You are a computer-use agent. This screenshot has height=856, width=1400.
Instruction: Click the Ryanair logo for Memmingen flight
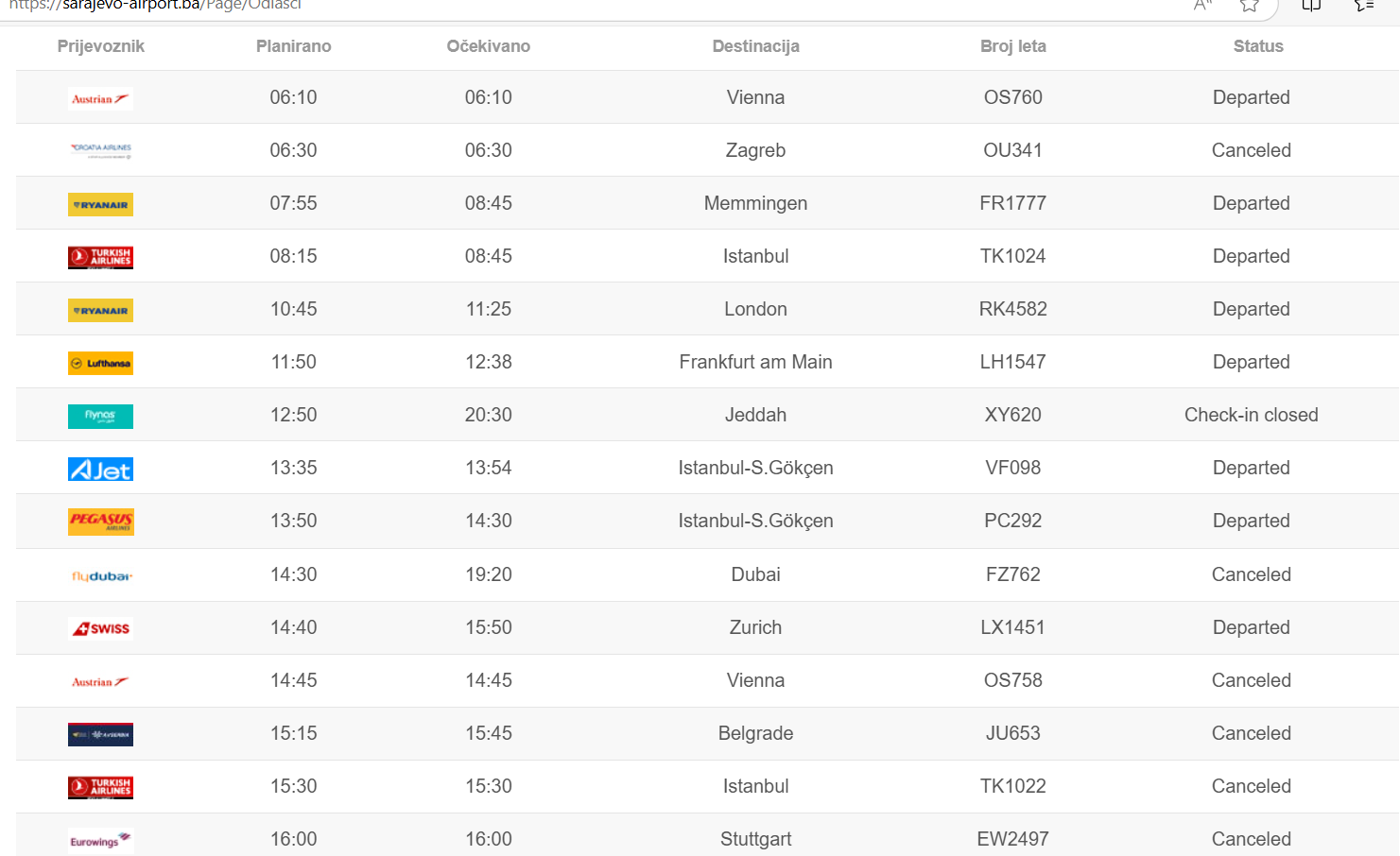point(100,204)
